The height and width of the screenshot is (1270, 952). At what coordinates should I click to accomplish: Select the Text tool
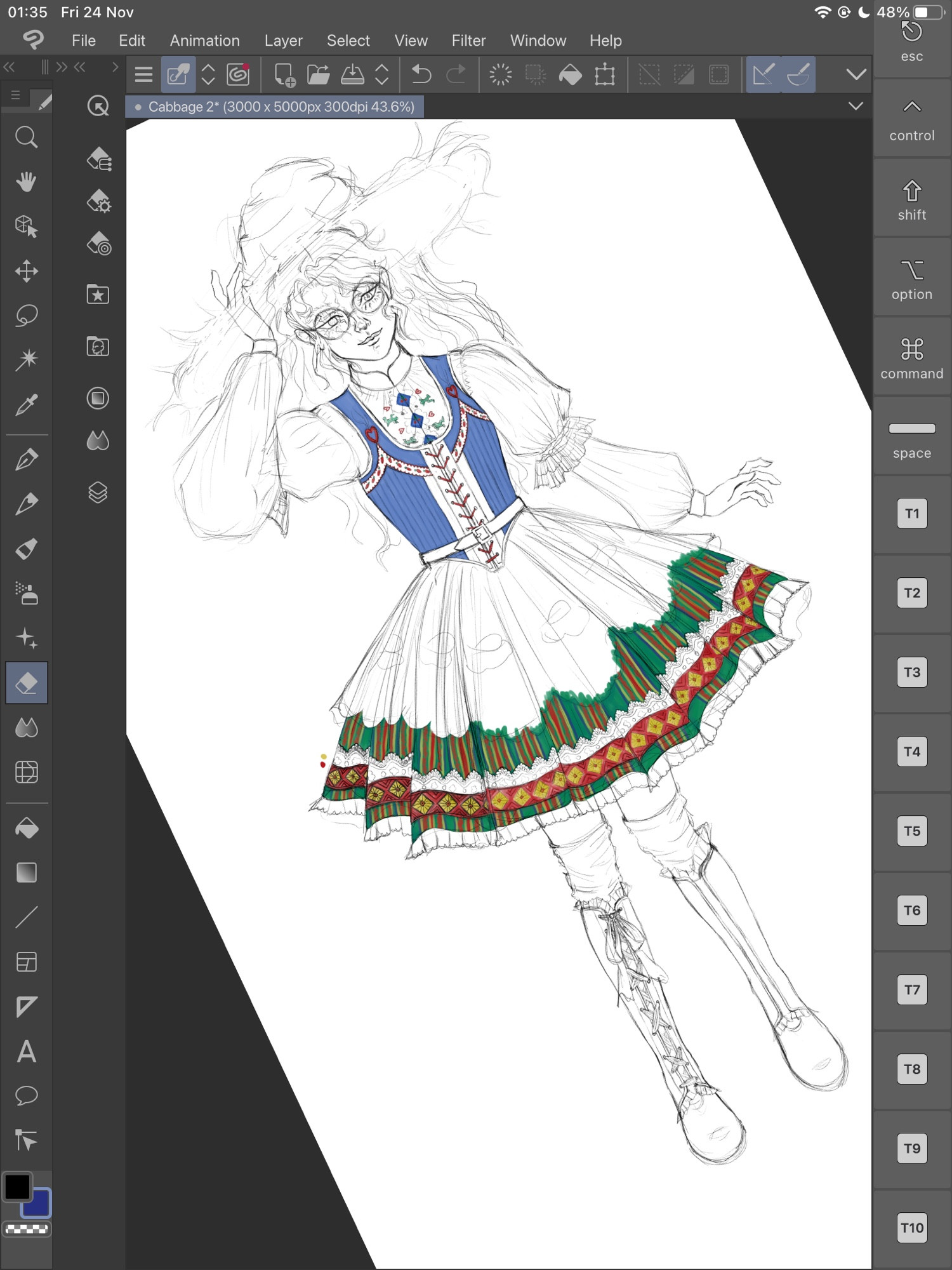click(x=26, y=1052)
